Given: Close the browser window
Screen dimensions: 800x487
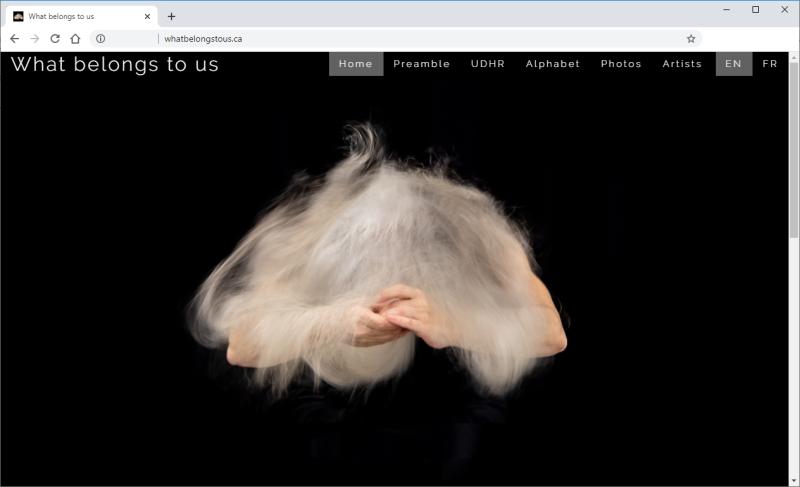Looking at the screenshot, I should [x=785, y=10].
